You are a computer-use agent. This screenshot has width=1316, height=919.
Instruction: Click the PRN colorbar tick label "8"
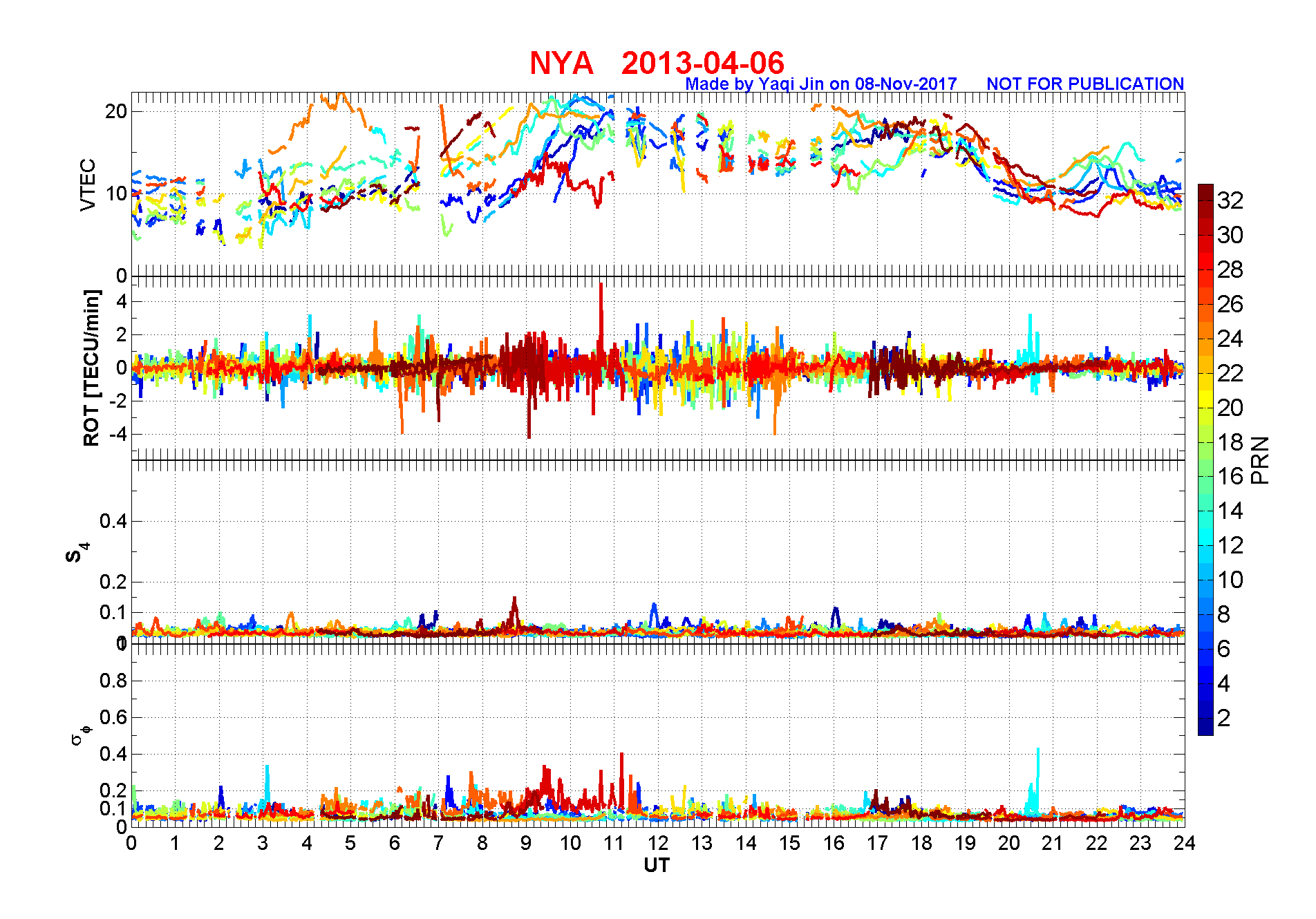[x=1224, y=614]
